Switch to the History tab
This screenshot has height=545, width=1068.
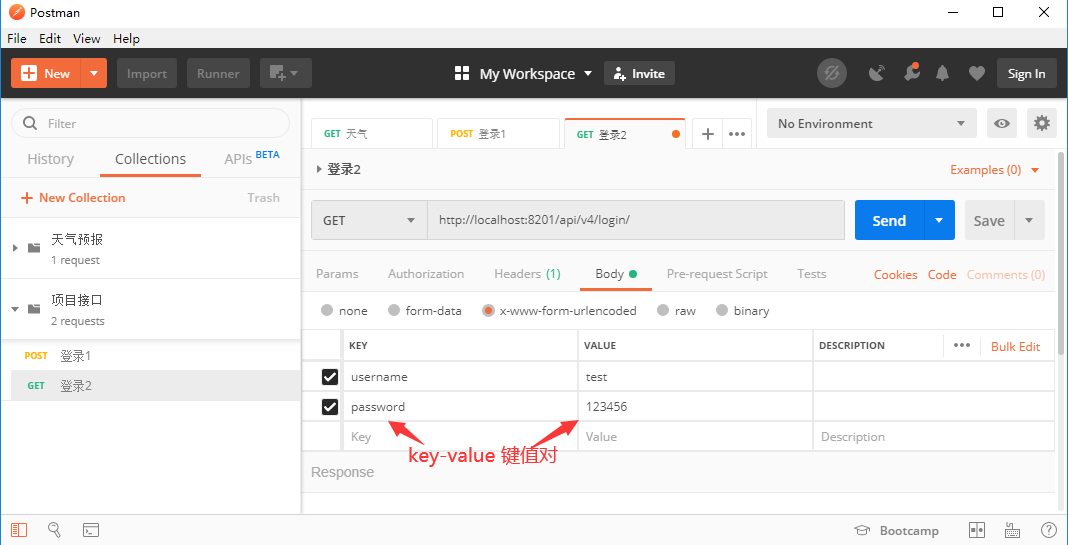tap(50, 159)
